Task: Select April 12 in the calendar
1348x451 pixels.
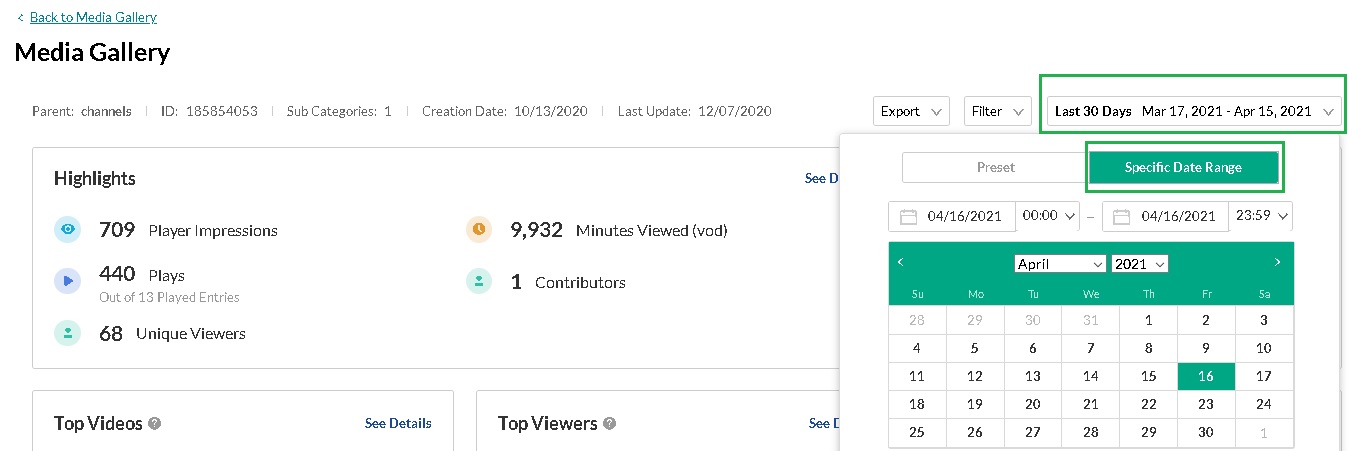Action: 975,376
